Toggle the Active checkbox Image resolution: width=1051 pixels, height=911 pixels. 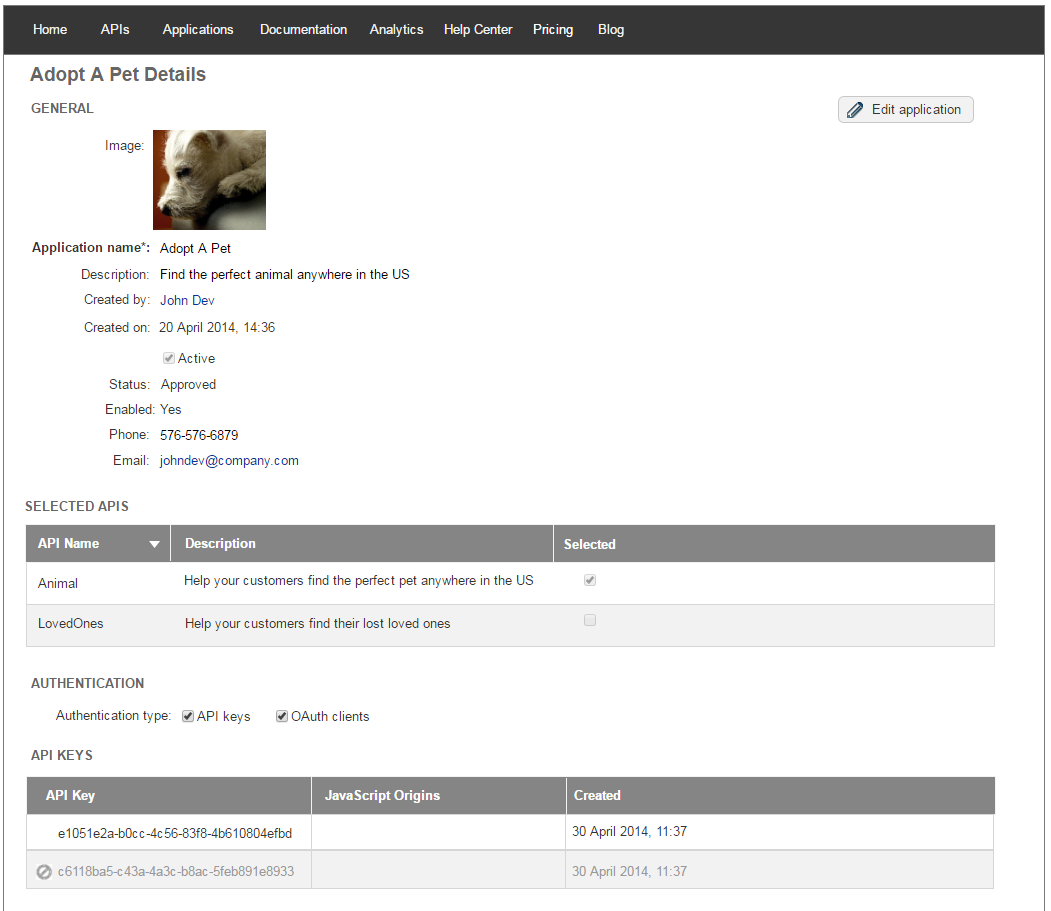tap(169, 358)
